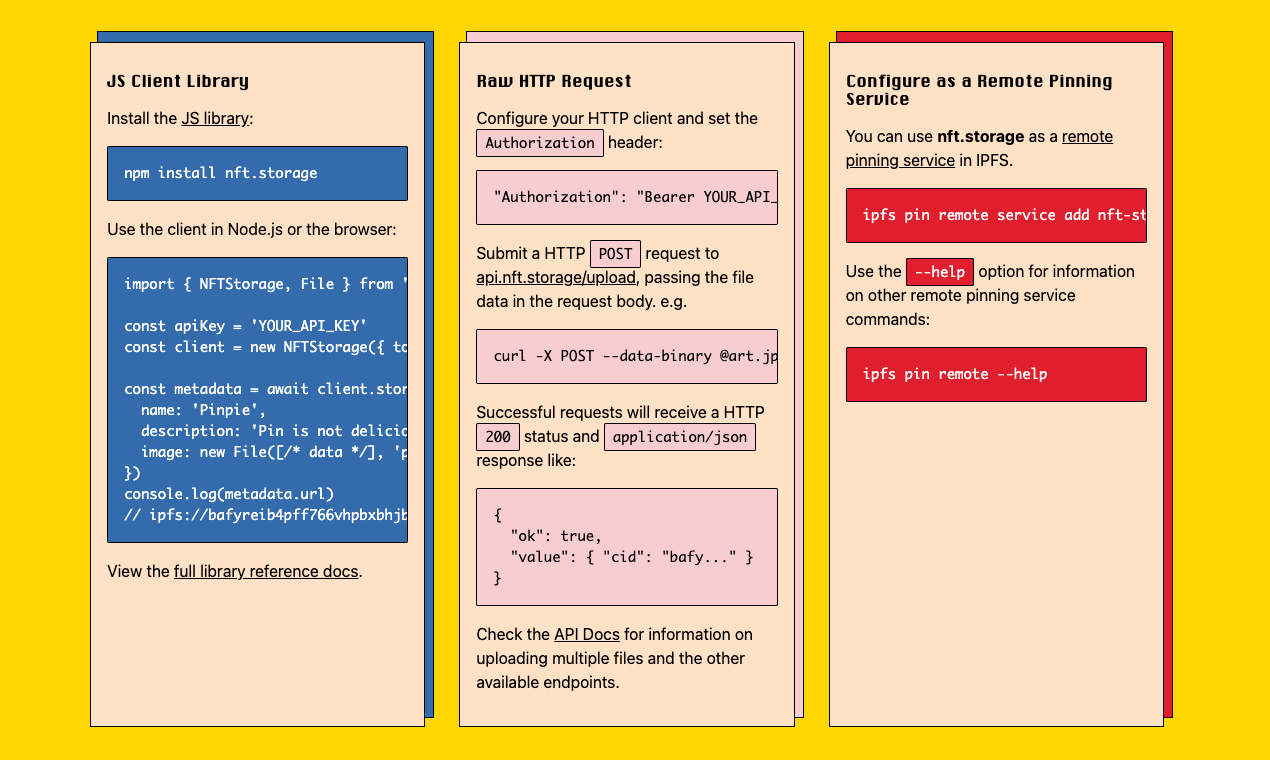This screenshot has height=760, width=1270.
Task: Follow the api.nft.storage/upload link
Action: [x=557, y=277]
